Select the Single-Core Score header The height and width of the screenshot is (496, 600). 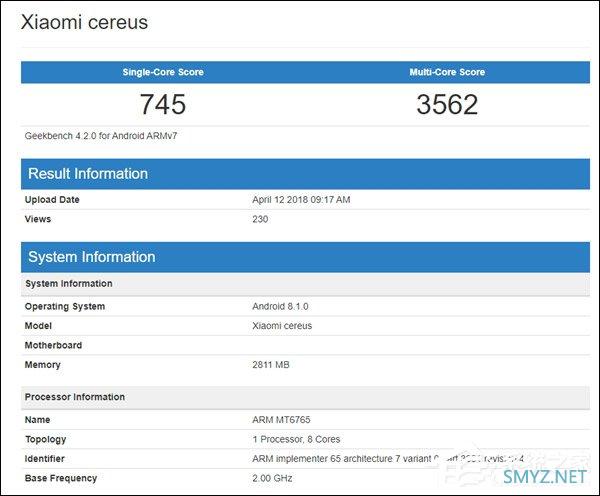pyautogui.click(x=163, y=72)
